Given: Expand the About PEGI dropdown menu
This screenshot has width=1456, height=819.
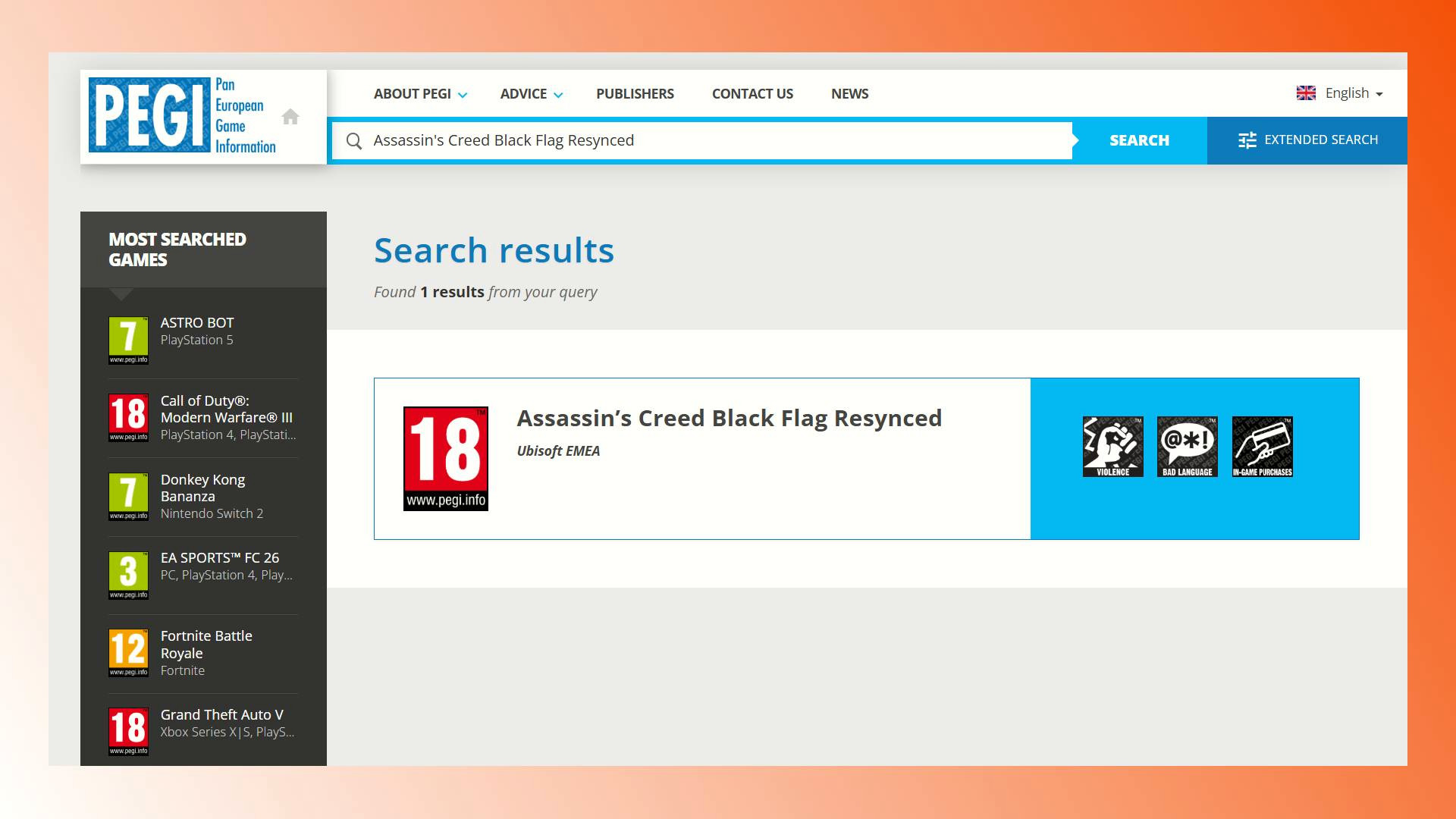Looking at the screenshot, I should tap(420, 94).
